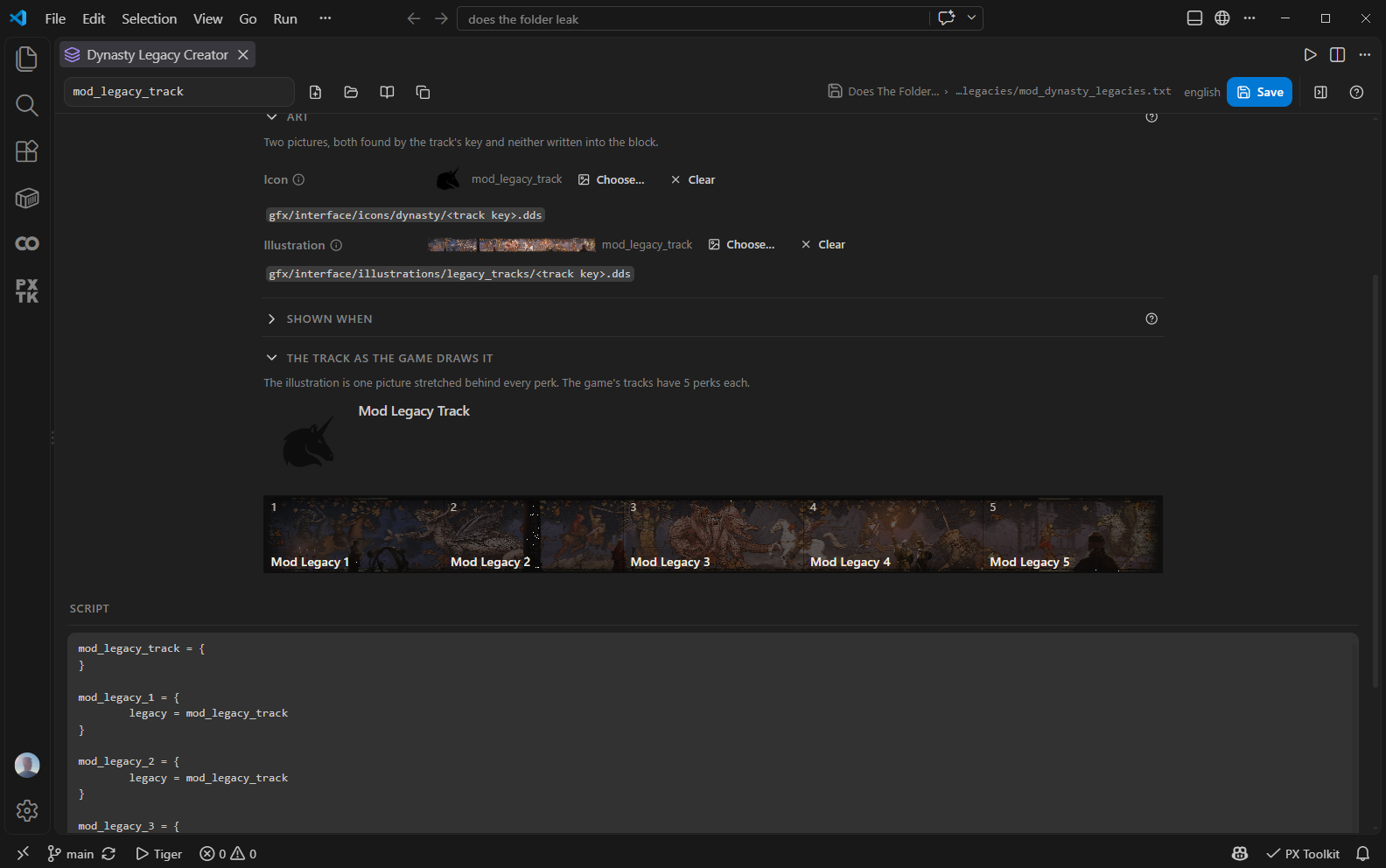Collapse the Art section
The image size is (1386, 868).
[271, 117]
